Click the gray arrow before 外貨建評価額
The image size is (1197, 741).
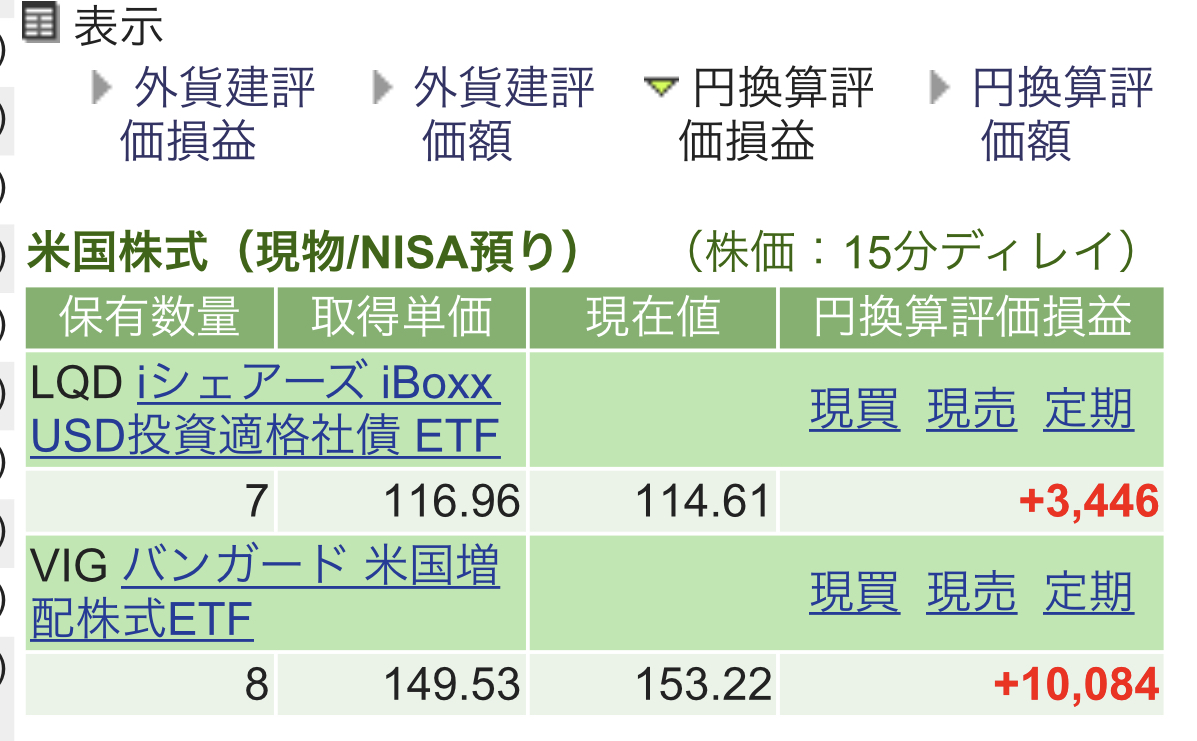pos(382,88)
